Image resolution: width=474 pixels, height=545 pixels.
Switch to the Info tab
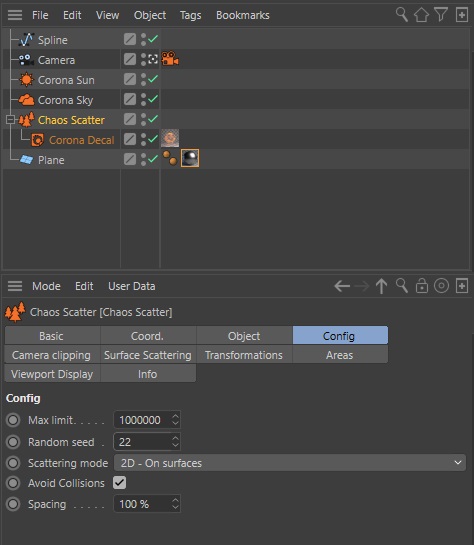click(148, 374)
